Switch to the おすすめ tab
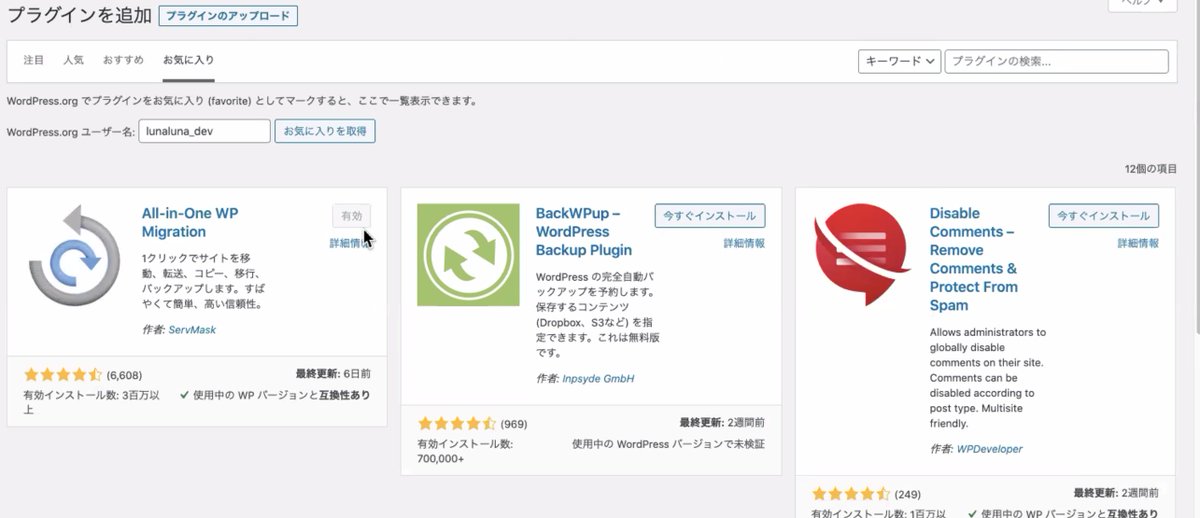The width and height of the screenshot is (1200, 518). pyautogui.click(x=124, y=60)
